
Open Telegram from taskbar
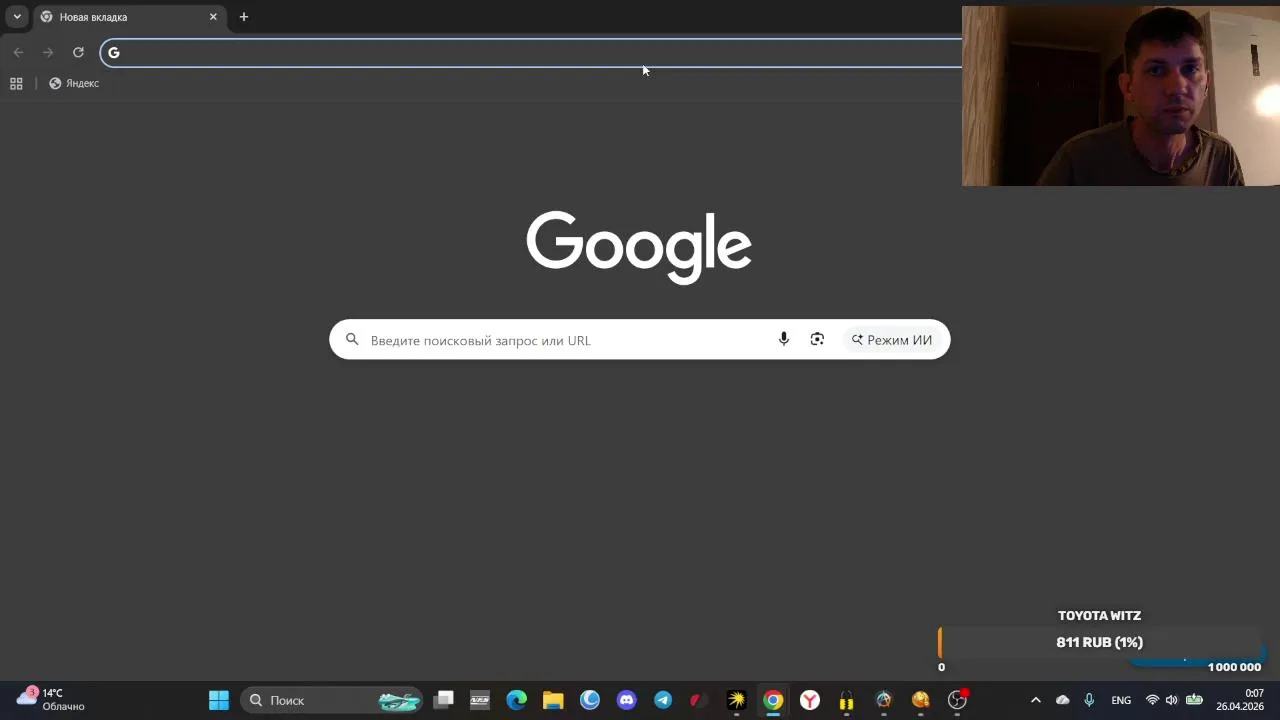[x=663, y=700]
